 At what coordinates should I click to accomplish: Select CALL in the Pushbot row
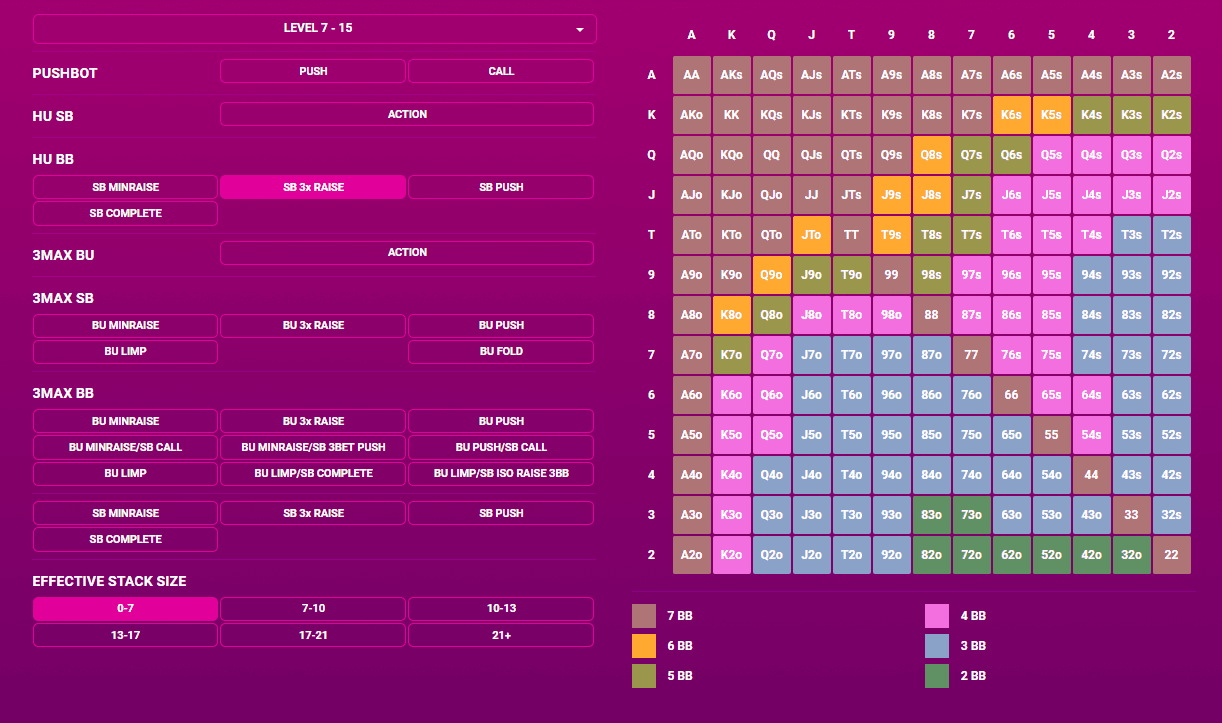pyautogui.click(x=501, y=71)
